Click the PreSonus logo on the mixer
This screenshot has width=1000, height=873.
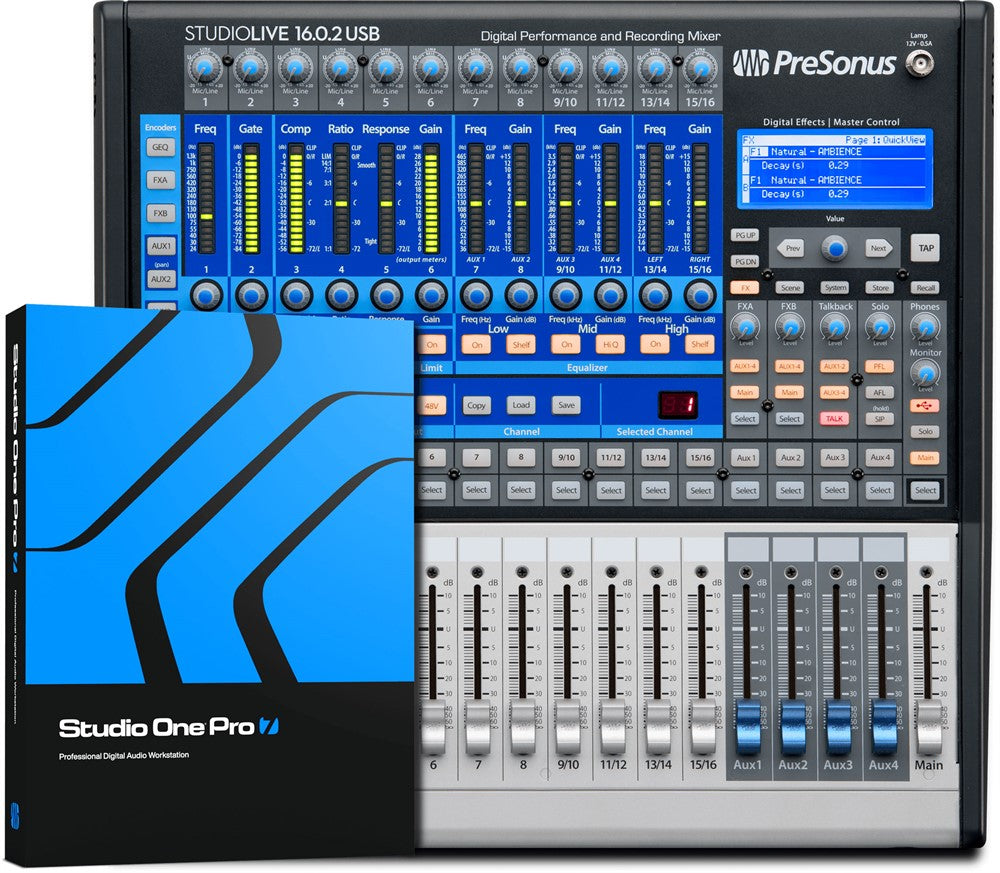(x=814, y=63)
